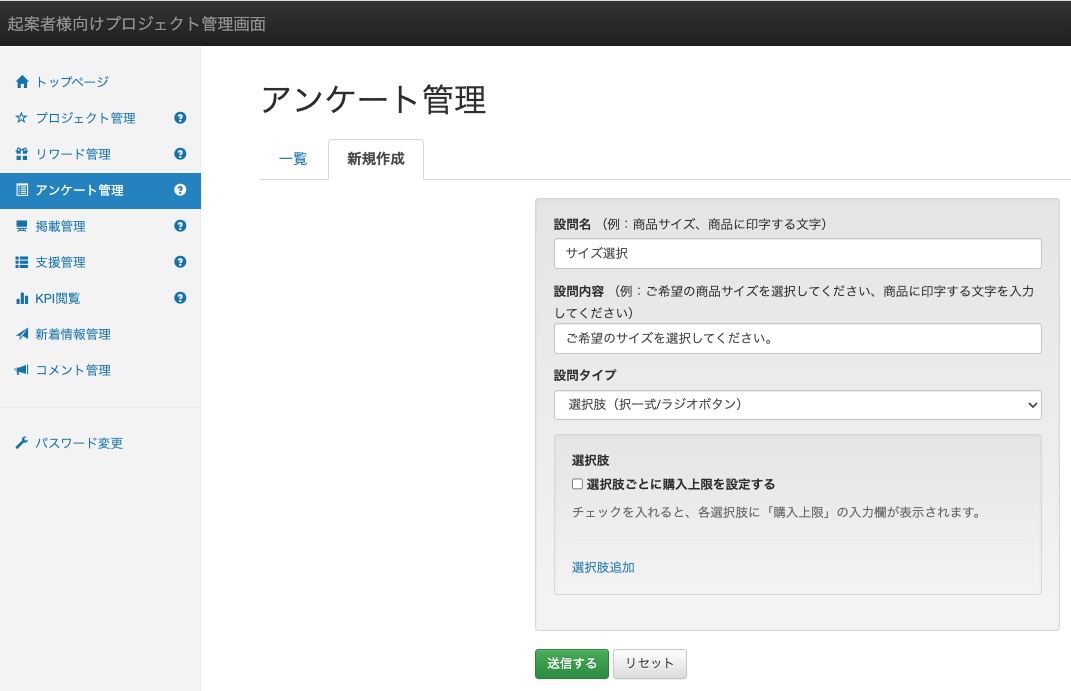Click the 送信する button
Viewport: 1071px width, 691px height.
572,664
